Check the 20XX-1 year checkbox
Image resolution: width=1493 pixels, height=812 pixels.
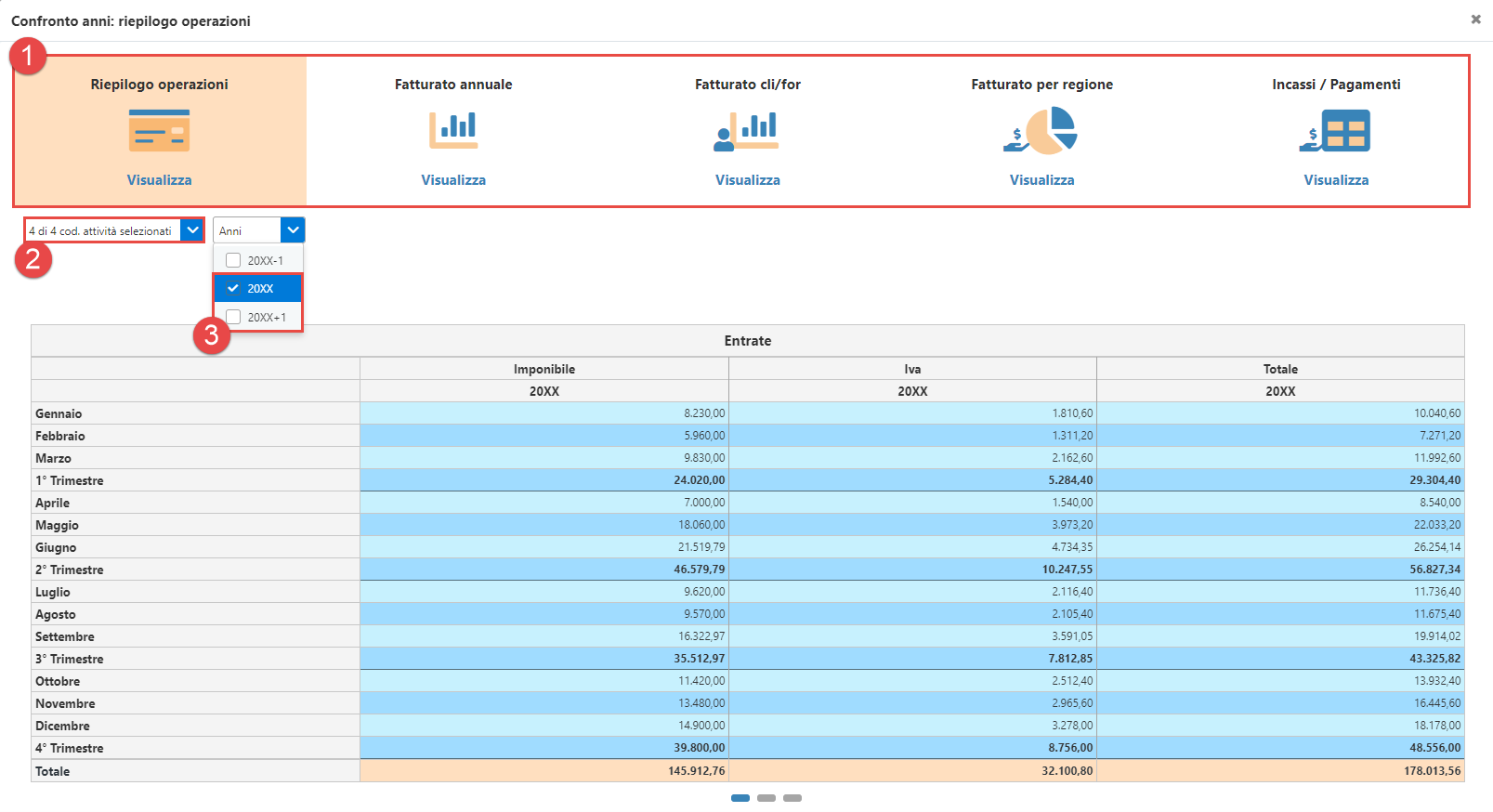point(233,260)
